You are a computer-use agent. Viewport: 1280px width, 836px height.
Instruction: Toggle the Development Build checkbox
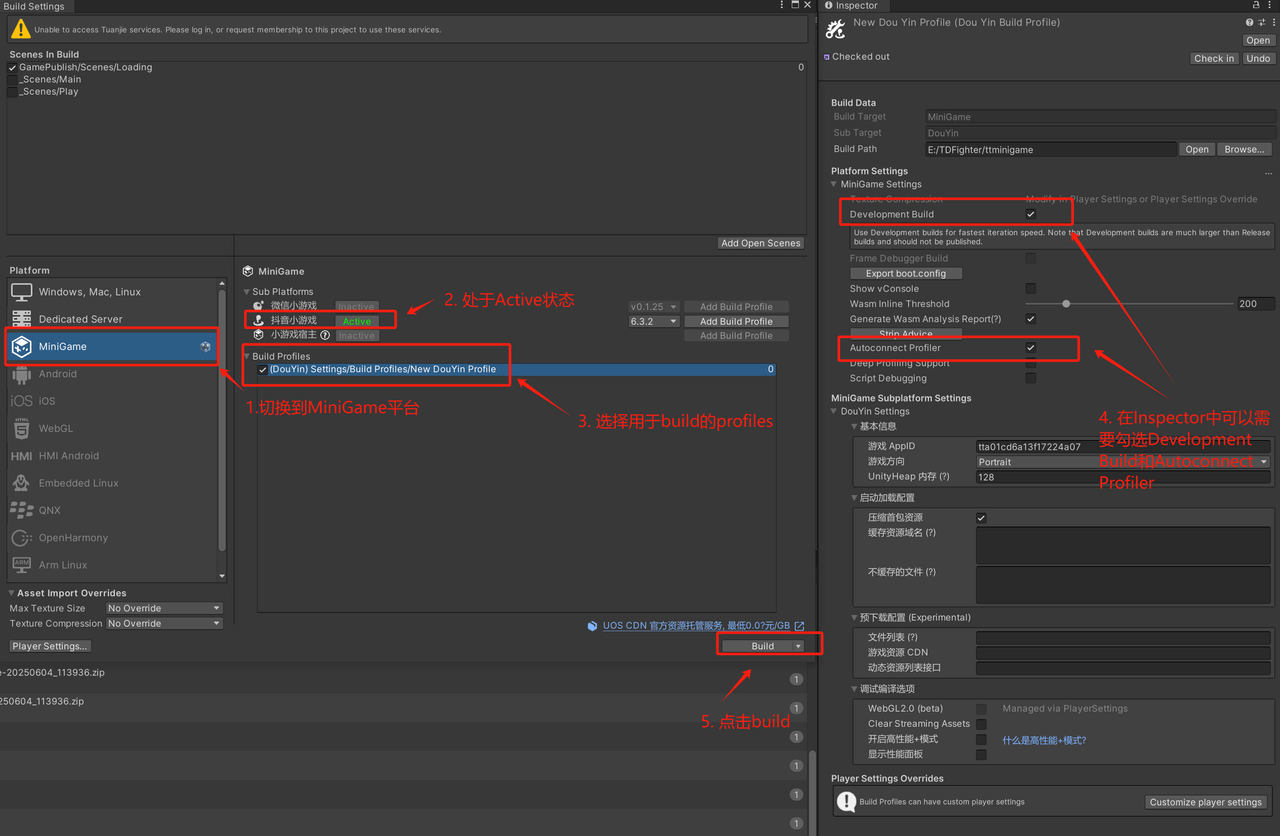(x=1030, y=214)
